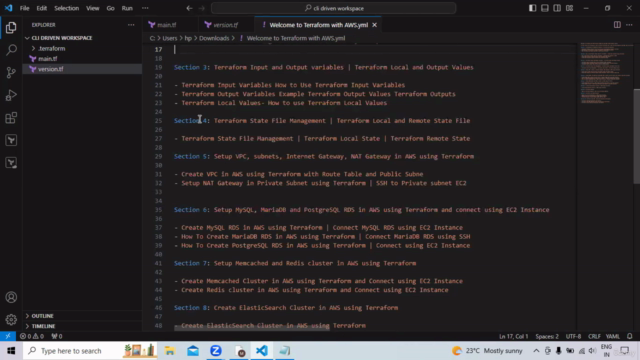Image resolution: width=640 pixels, height=360 pixels.
Task: Open the Zoom app on the taskbar
Action: pos(216,351)
